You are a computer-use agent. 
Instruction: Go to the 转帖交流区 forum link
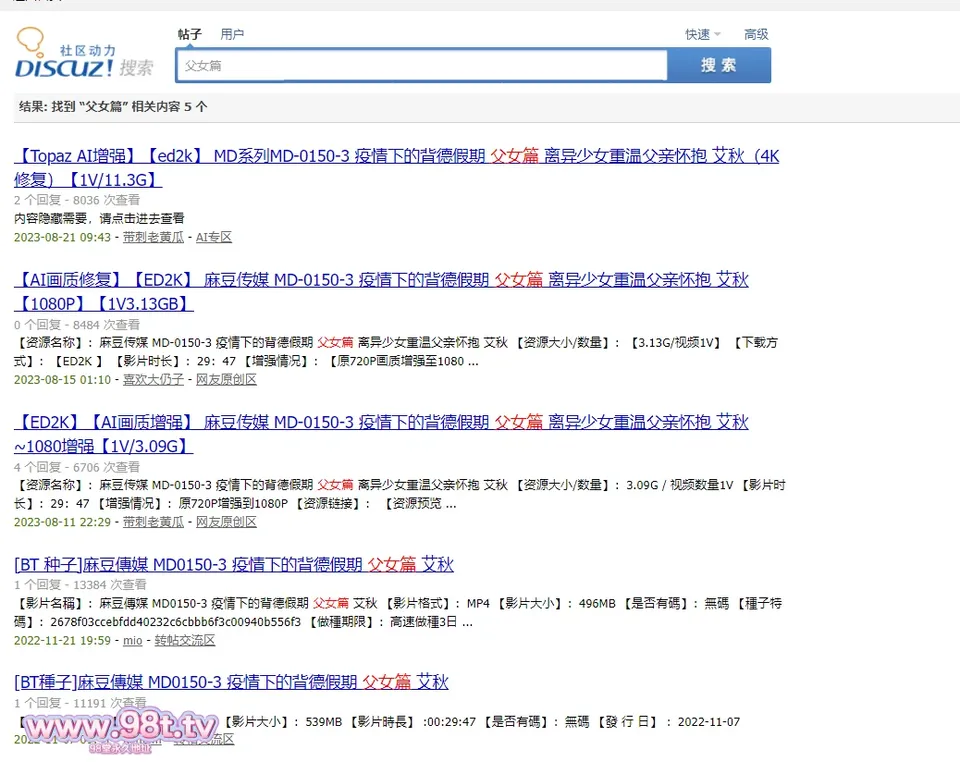tap(184, 640)
